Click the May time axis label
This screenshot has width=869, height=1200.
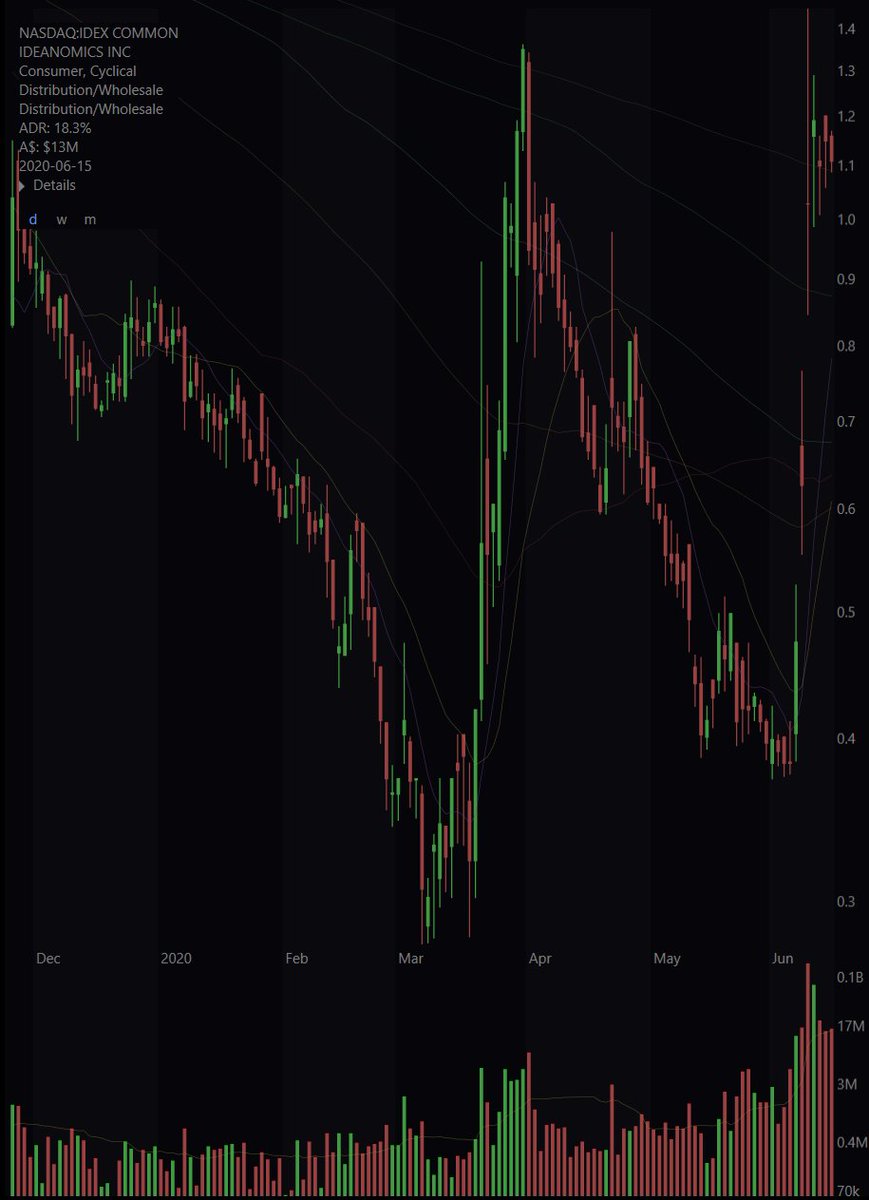tap(667, 959)
